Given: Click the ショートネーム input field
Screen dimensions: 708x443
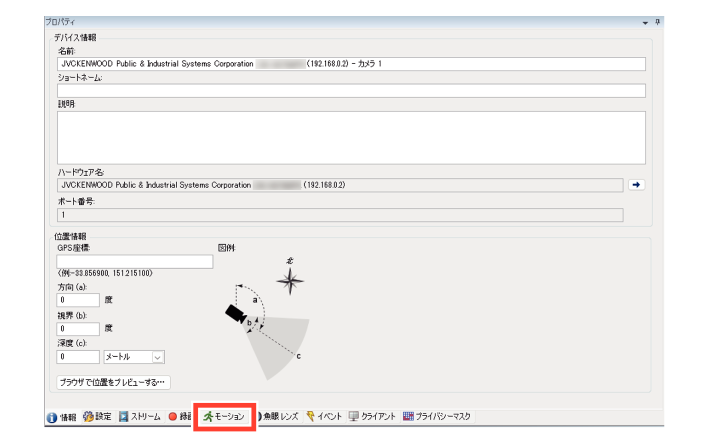Looking at the screenshot, I should [x=351, y=91].
